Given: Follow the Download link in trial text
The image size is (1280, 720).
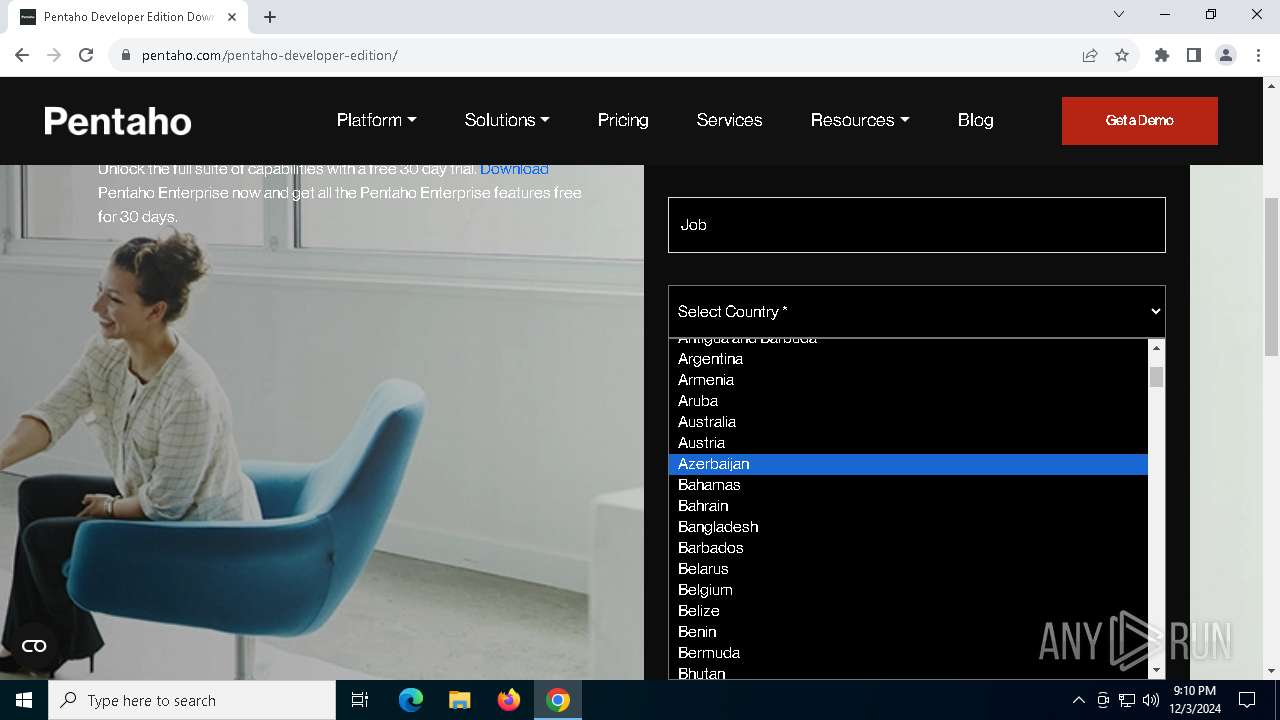Looking at the screenshot, I should coord(514,169).
